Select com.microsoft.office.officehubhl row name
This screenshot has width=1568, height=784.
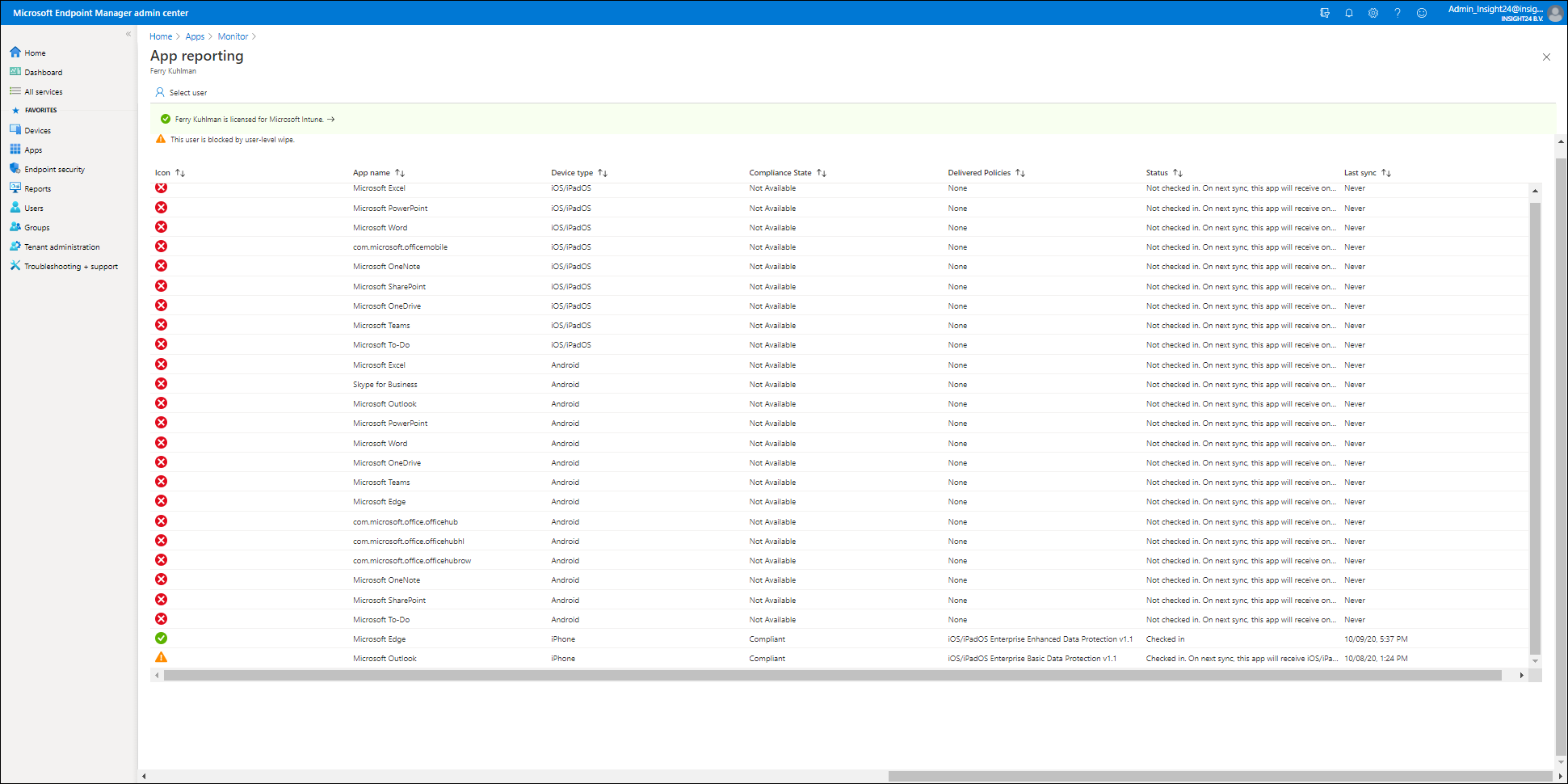tap(409, 542)
